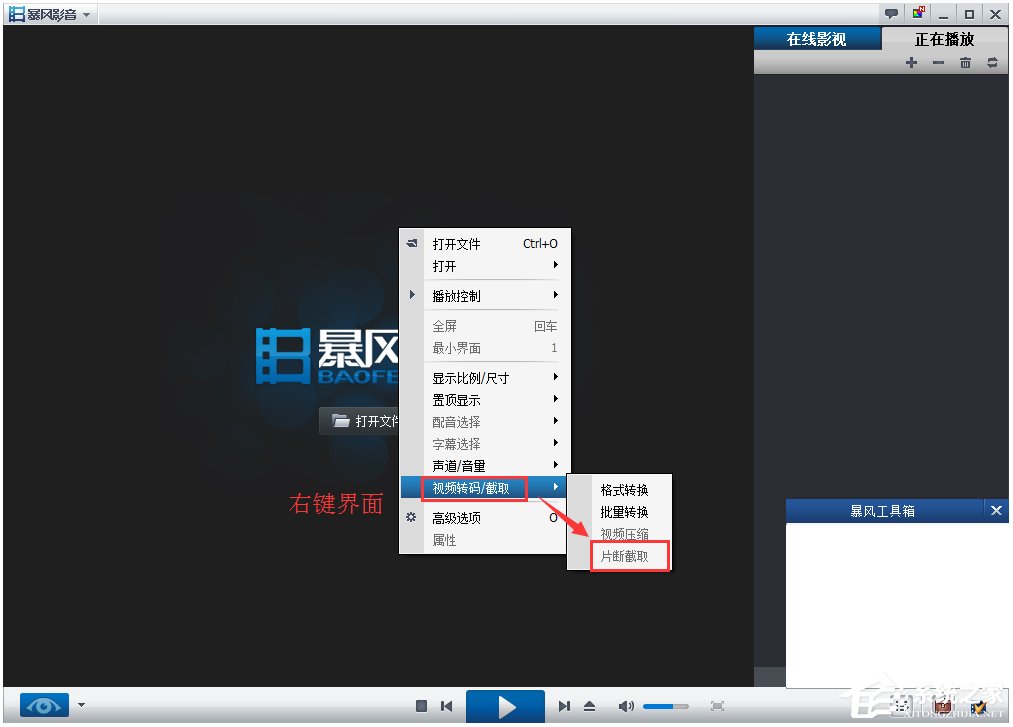Select 最小界面 in the context menu
This screenshot has height=727, width=1013.
pos(485,348)
